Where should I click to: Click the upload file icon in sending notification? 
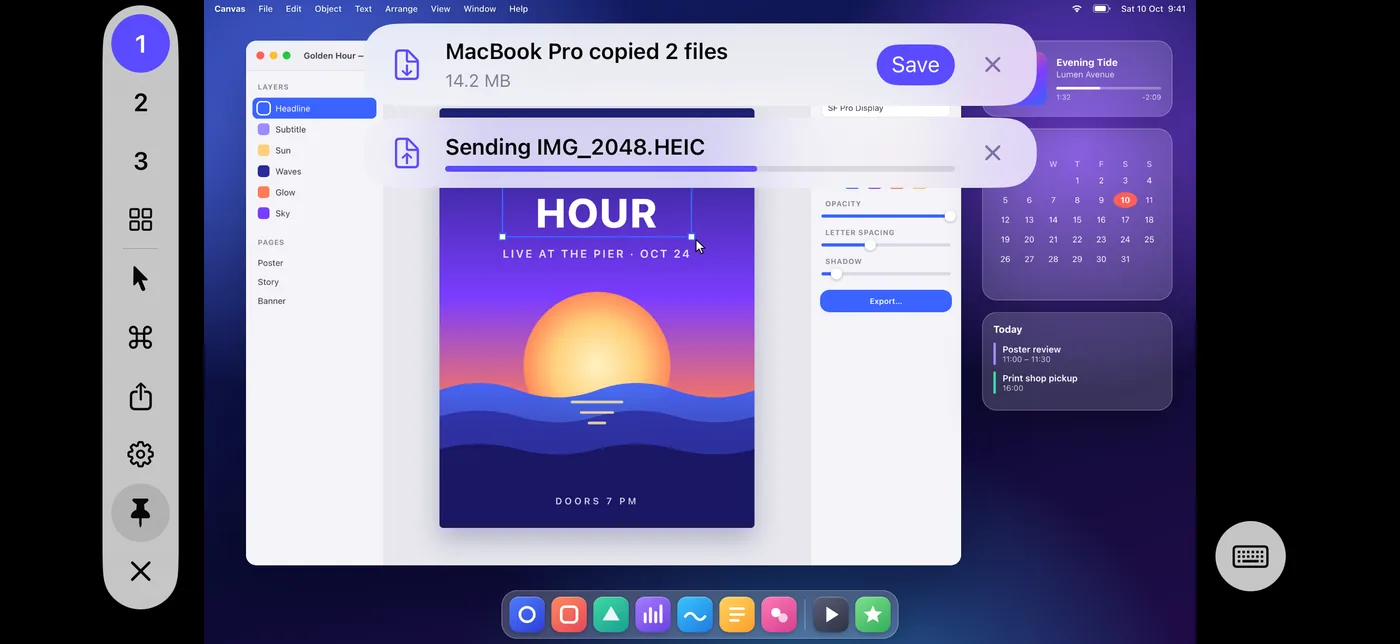[406, 153]
